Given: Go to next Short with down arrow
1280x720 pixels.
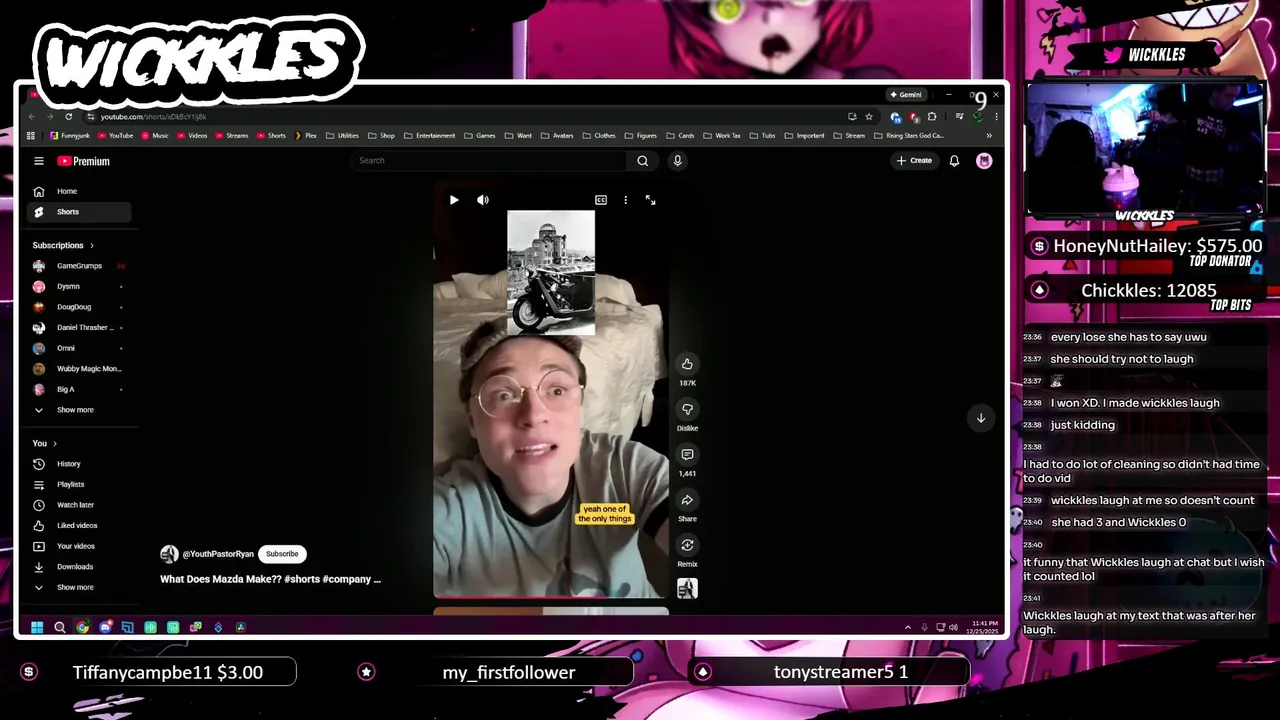Looking at the screenshot, I should pyautogui.click(x=981, y=418).
